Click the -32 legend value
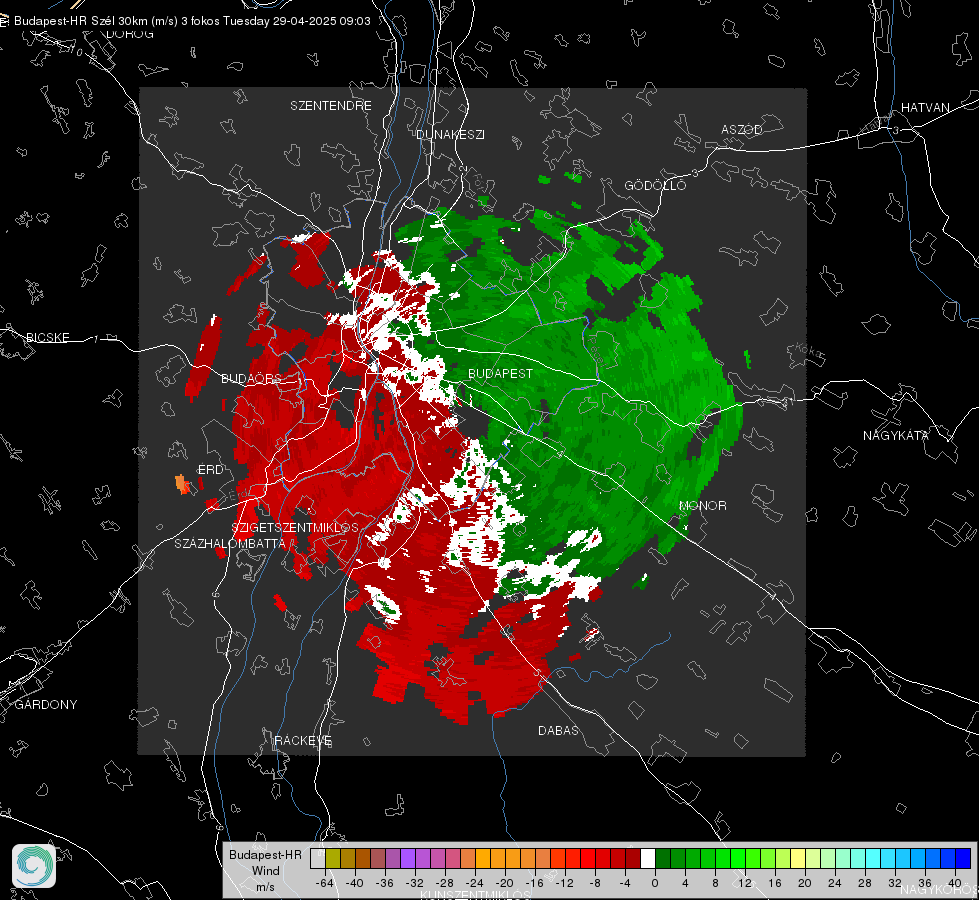Image resolution: width=979 pixels, height=900 pixels. (415, 883)
